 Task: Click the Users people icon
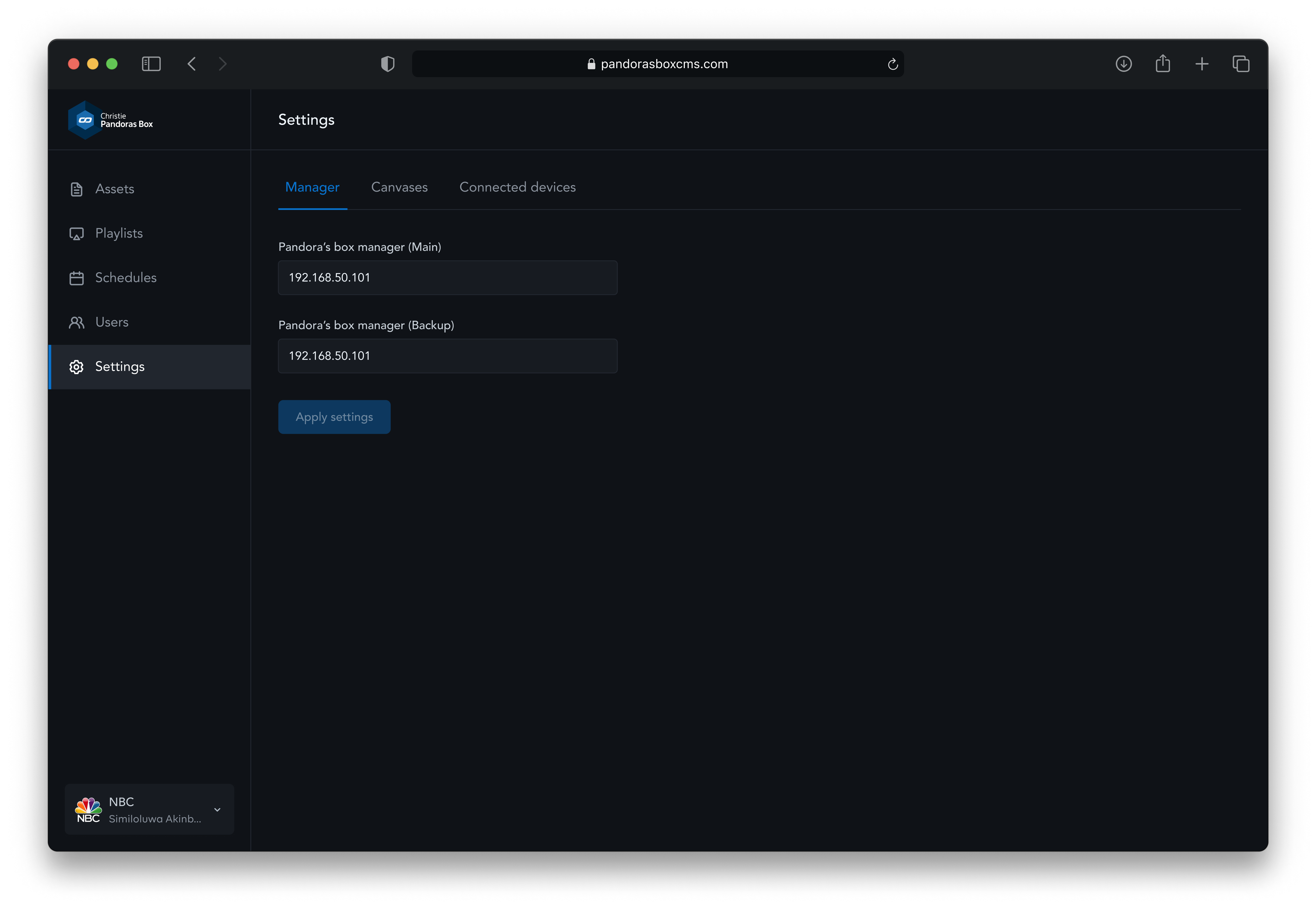(76, 323)
